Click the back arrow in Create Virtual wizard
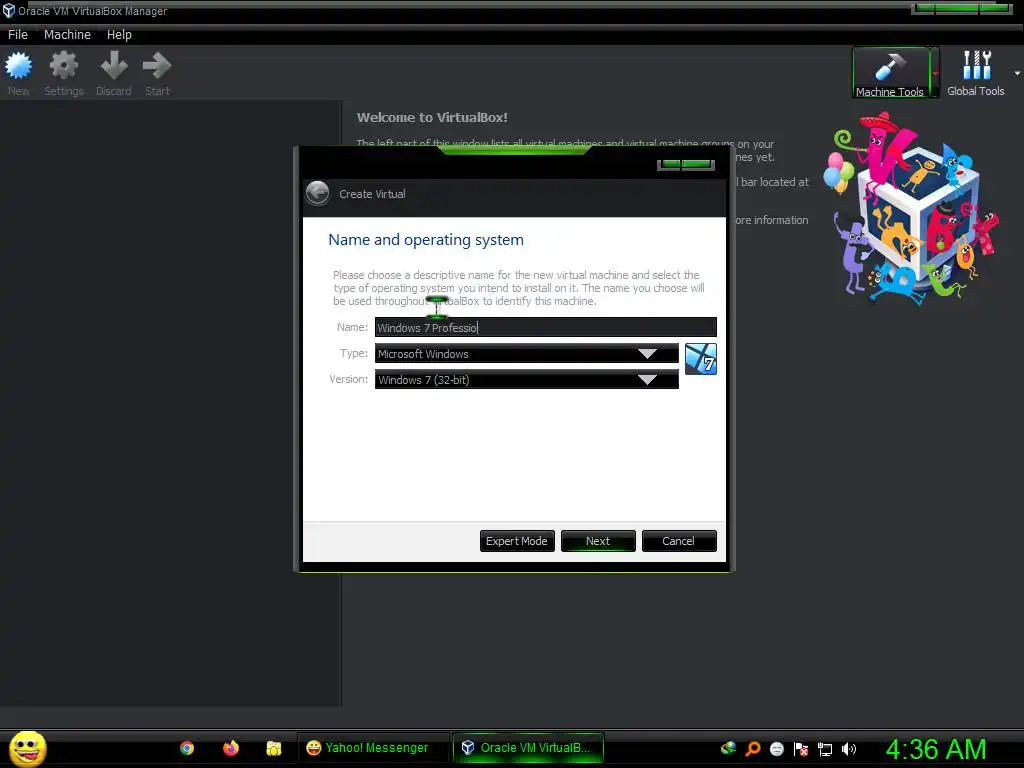 click(318, 193)
